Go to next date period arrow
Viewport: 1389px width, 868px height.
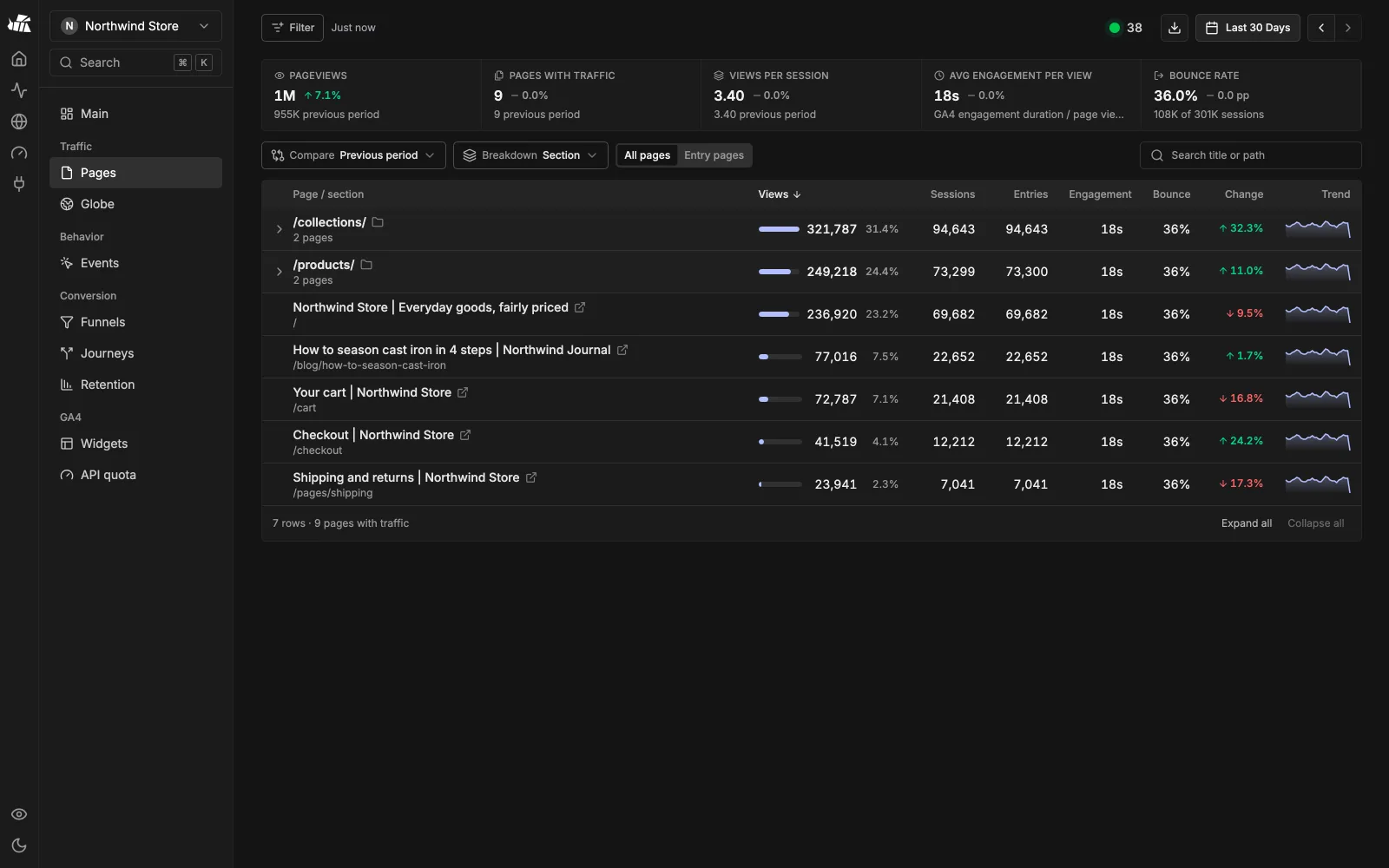tap(1348, 28)
